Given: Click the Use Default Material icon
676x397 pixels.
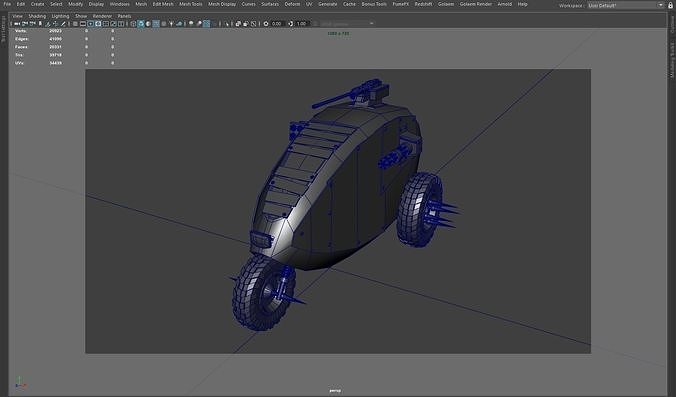Looking at the screenshot, I should (x=148, y=24).
